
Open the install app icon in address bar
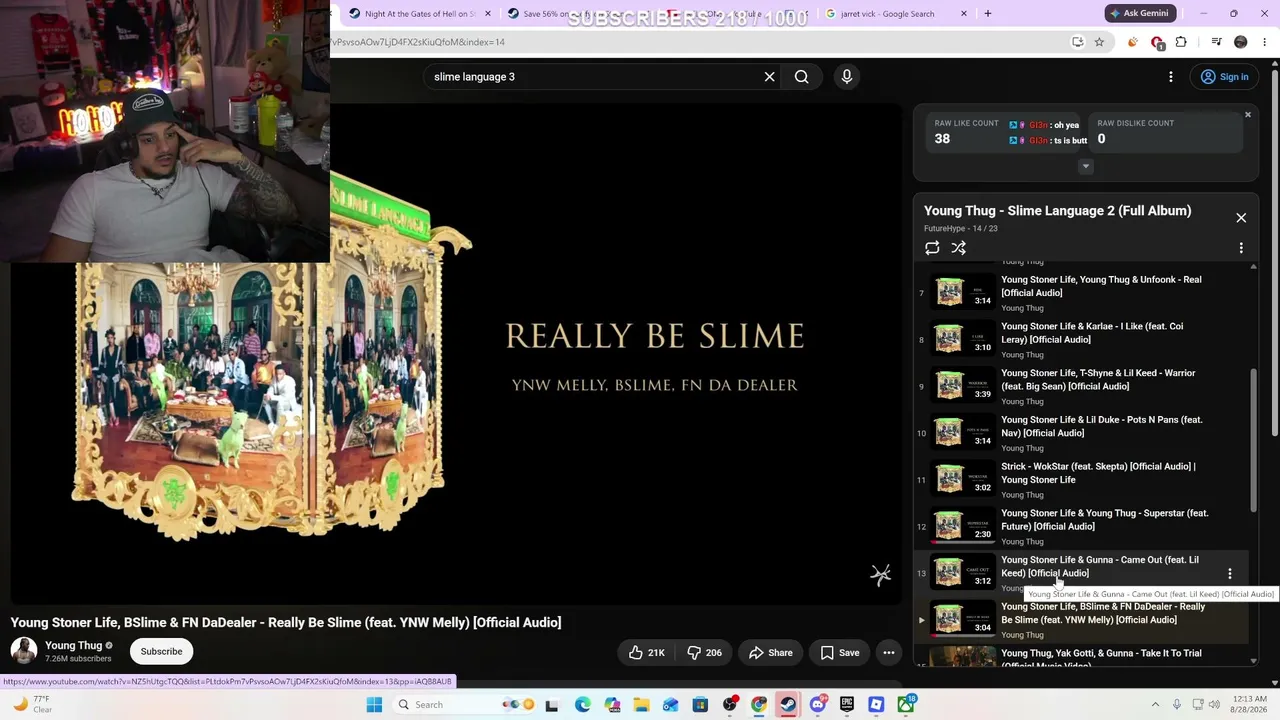1077,42
